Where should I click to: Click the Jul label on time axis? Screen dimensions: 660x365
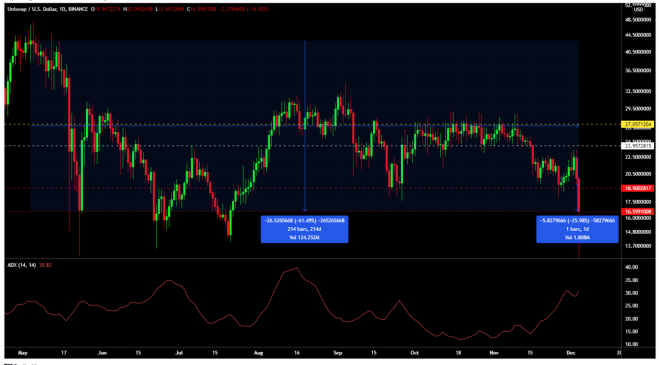click(x=179, y=353)
